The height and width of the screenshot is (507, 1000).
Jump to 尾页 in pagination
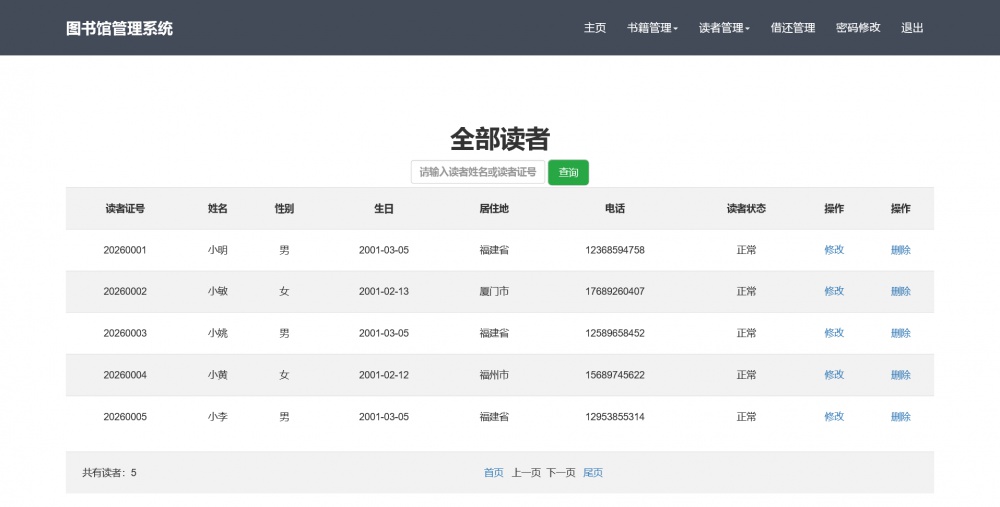593,473
